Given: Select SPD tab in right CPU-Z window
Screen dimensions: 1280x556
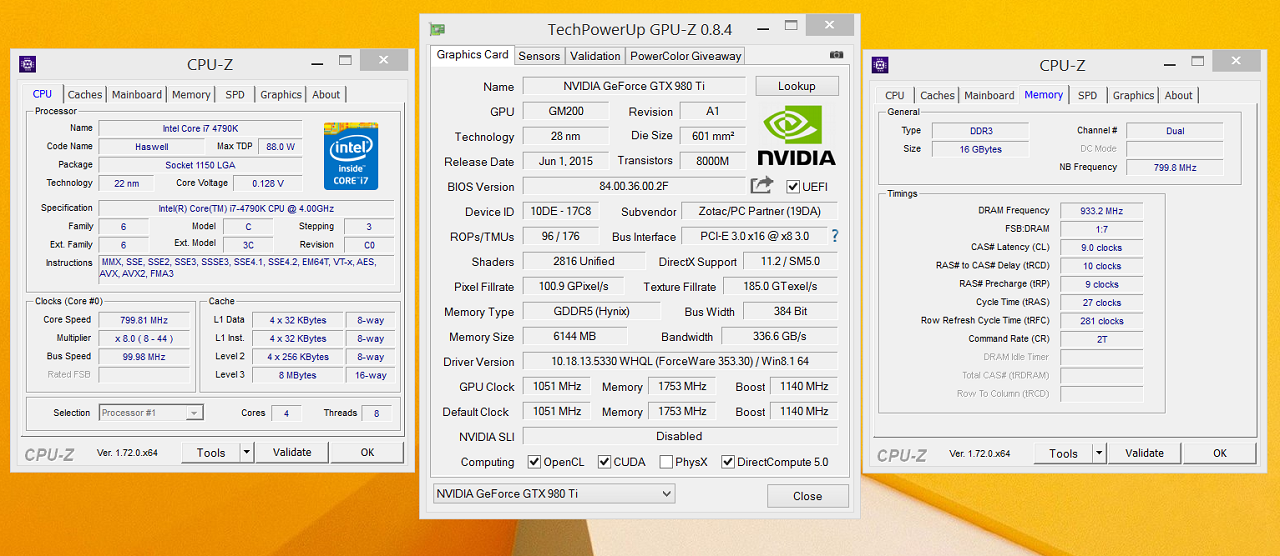Looking at the screenshot, I should pos(1088,95).
